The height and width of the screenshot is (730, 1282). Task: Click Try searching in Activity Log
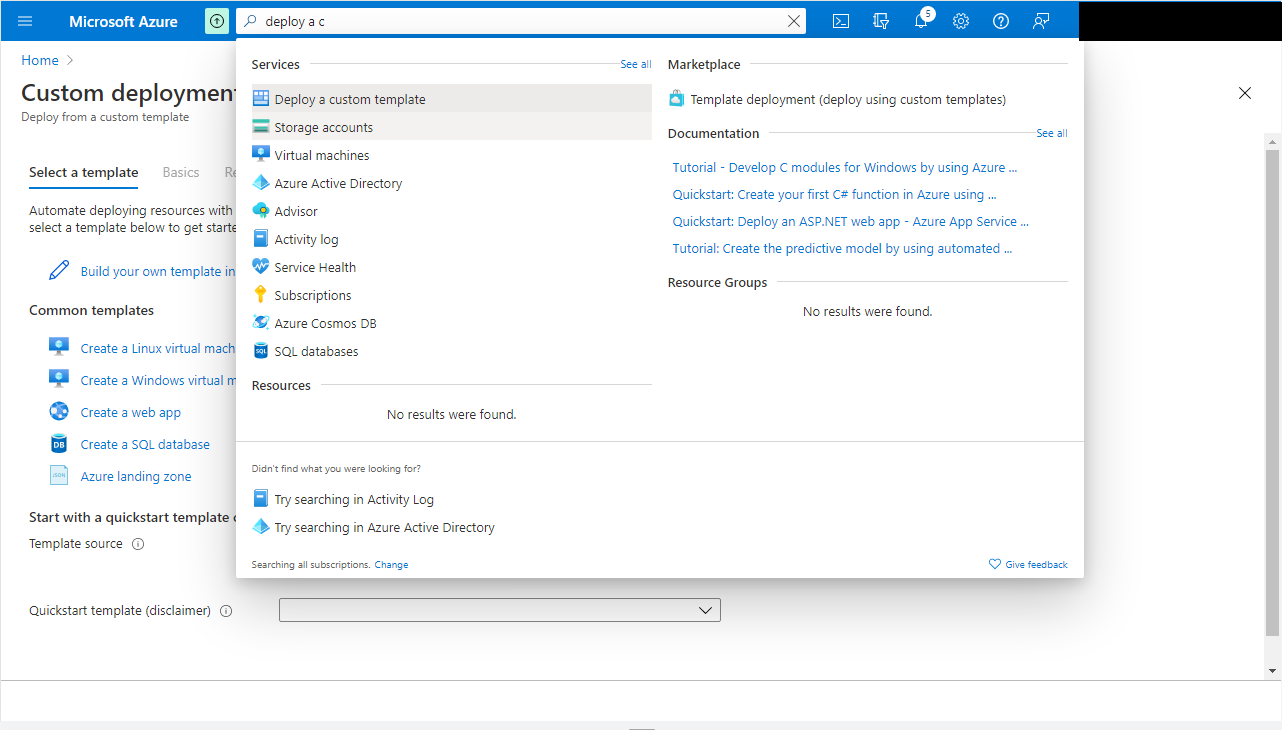[354, 499]
